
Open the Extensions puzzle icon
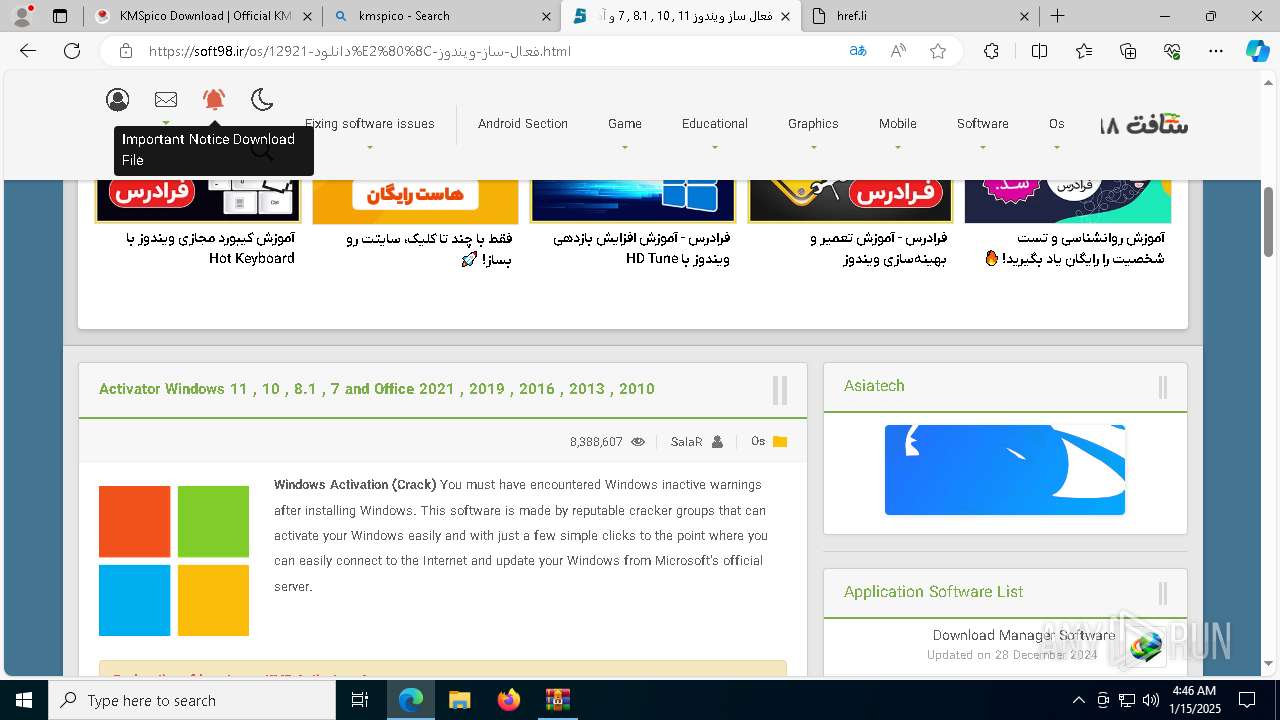coord(991,51)
